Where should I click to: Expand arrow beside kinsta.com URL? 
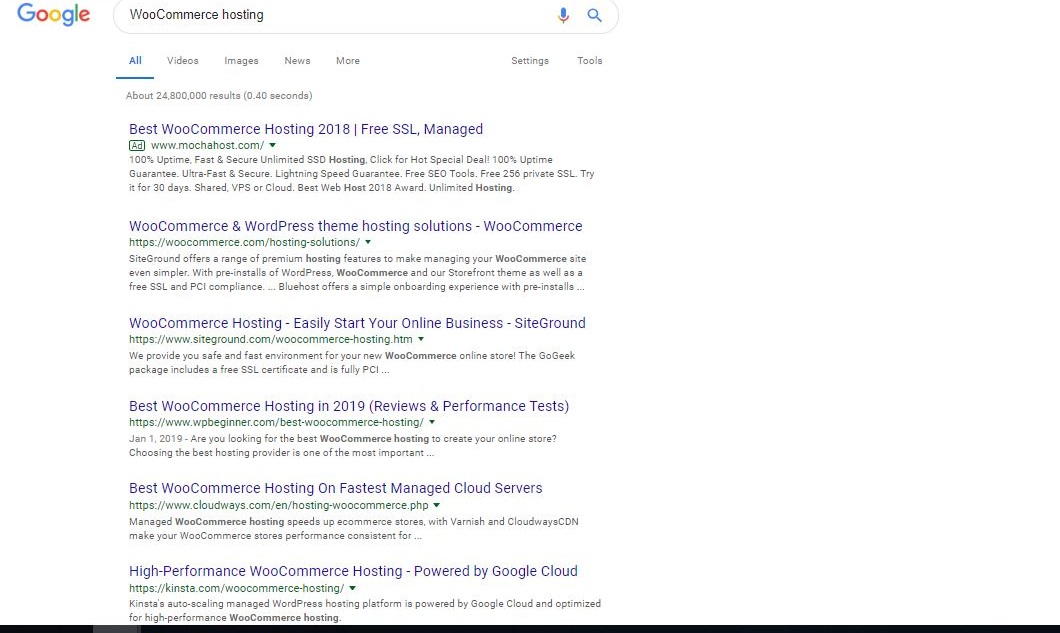click(x=352, y=588)
